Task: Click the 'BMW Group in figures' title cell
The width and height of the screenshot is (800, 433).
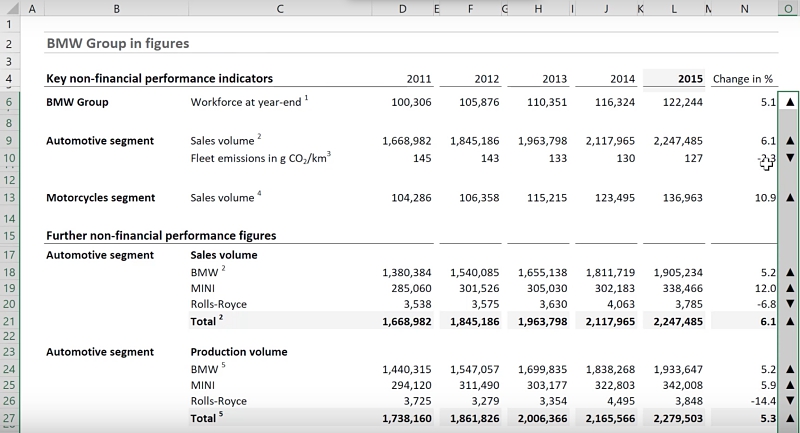Action: 118,44
